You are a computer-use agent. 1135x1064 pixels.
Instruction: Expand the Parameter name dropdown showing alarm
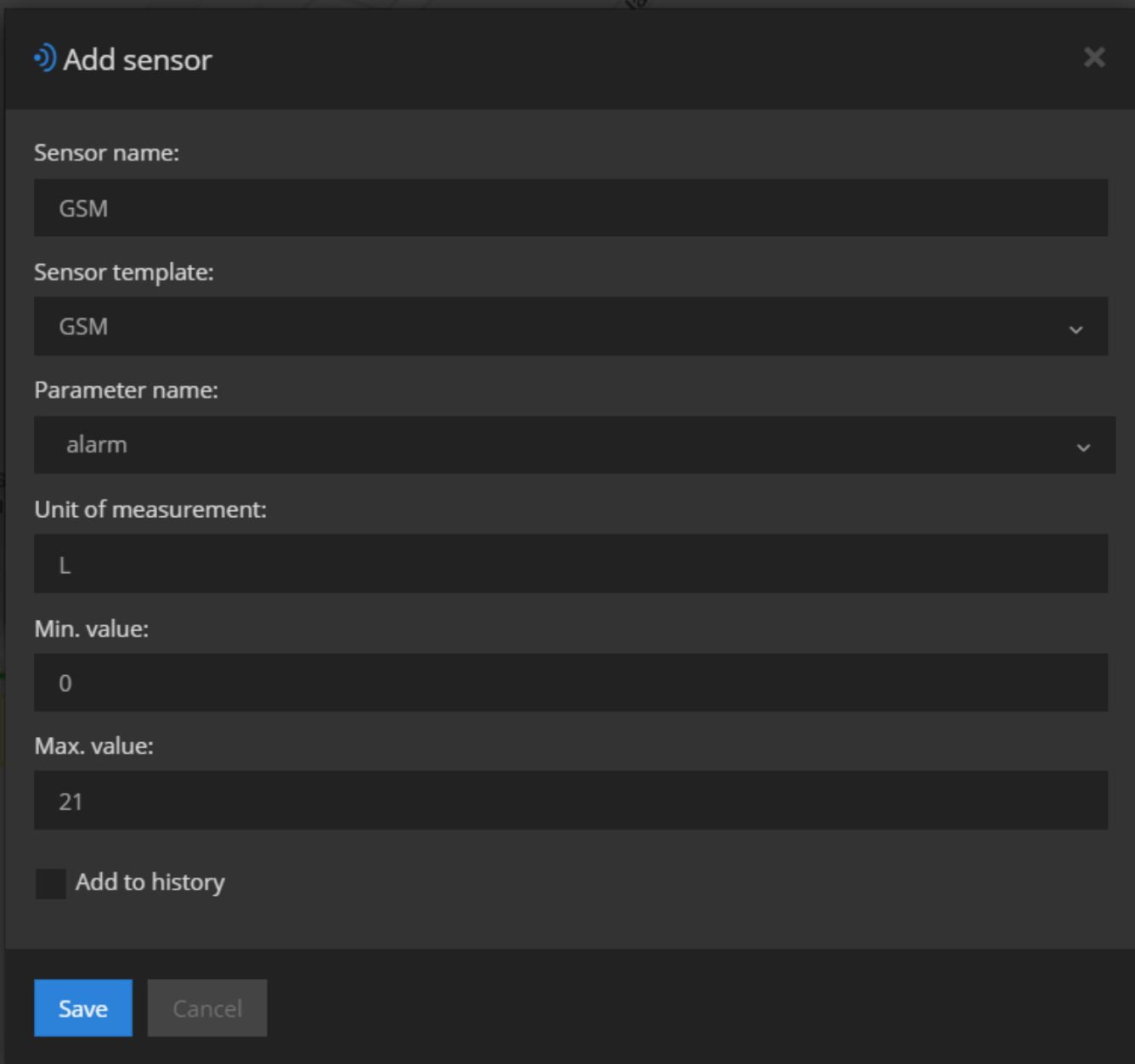574,445
